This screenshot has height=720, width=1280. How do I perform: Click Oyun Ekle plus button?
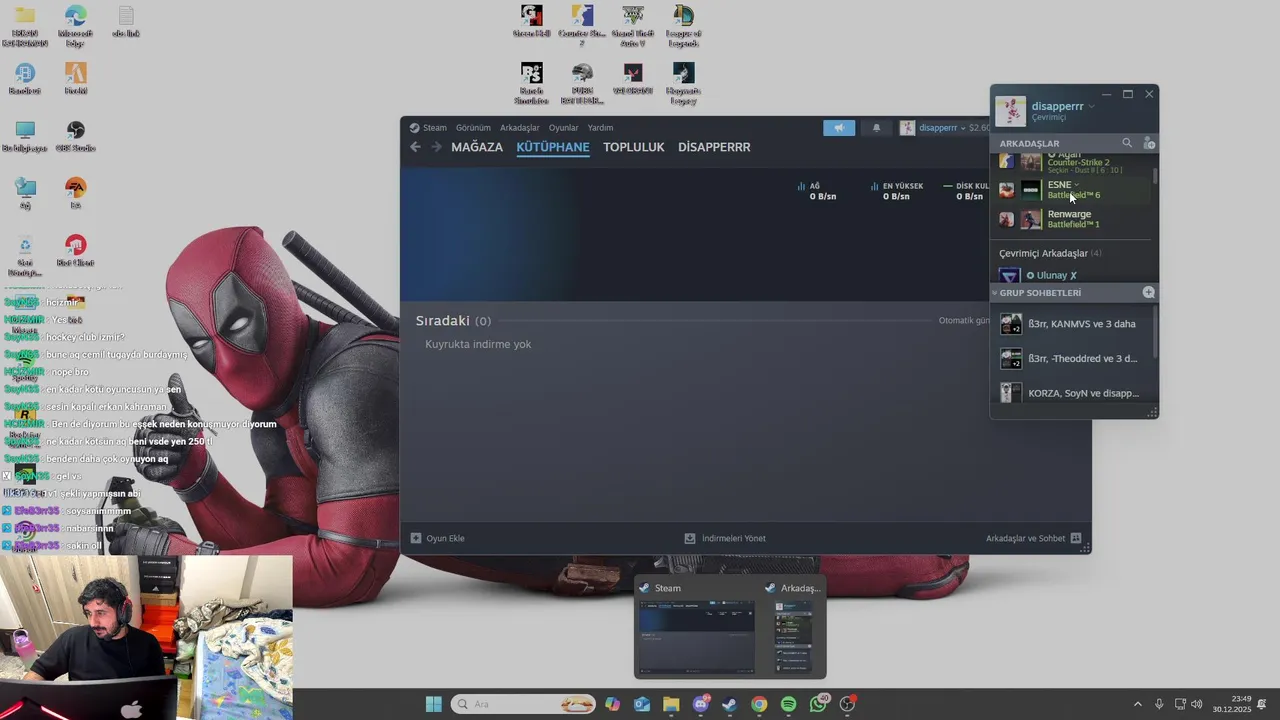coord(438,538)
